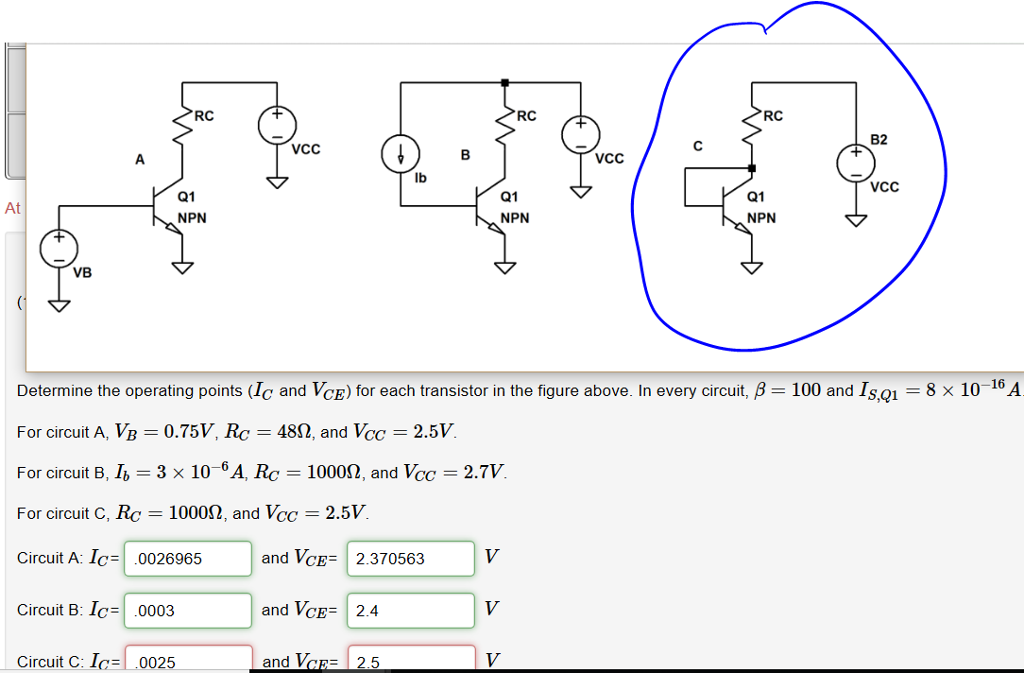1024x673 pixels.
Task: Click the Circuit A VCE field showing 2.370563
Action: [x=410, y=559]
